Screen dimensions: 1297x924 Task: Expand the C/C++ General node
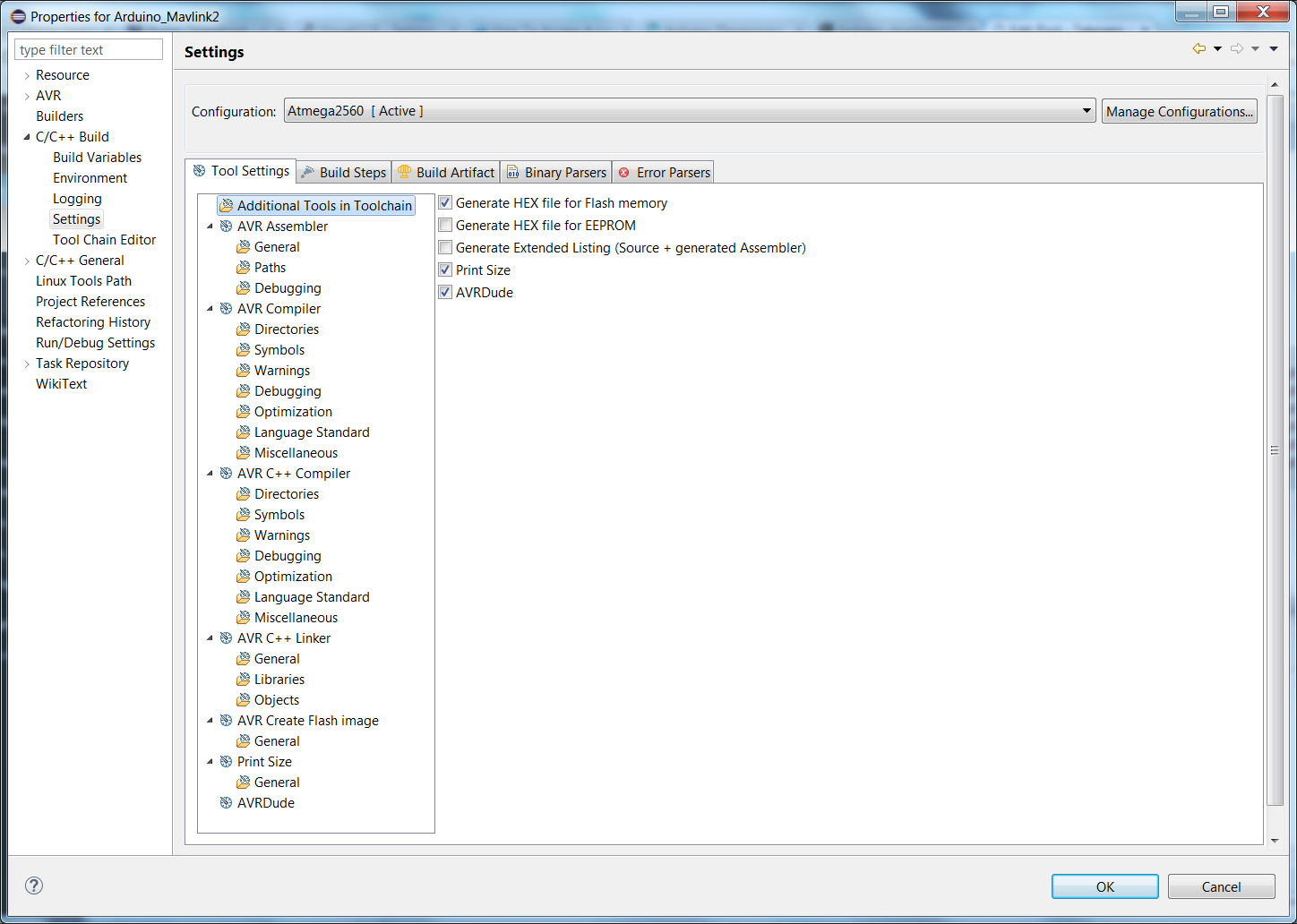27,261
